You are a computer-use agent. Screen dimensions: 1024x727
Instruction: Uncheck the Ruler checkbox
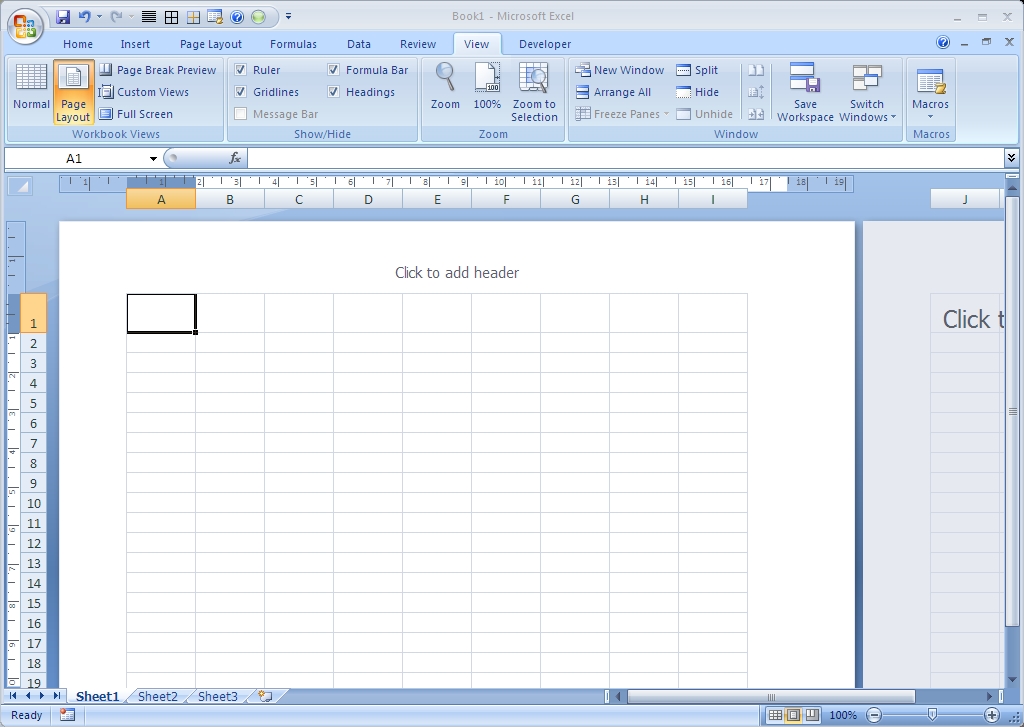coord(240,70)
